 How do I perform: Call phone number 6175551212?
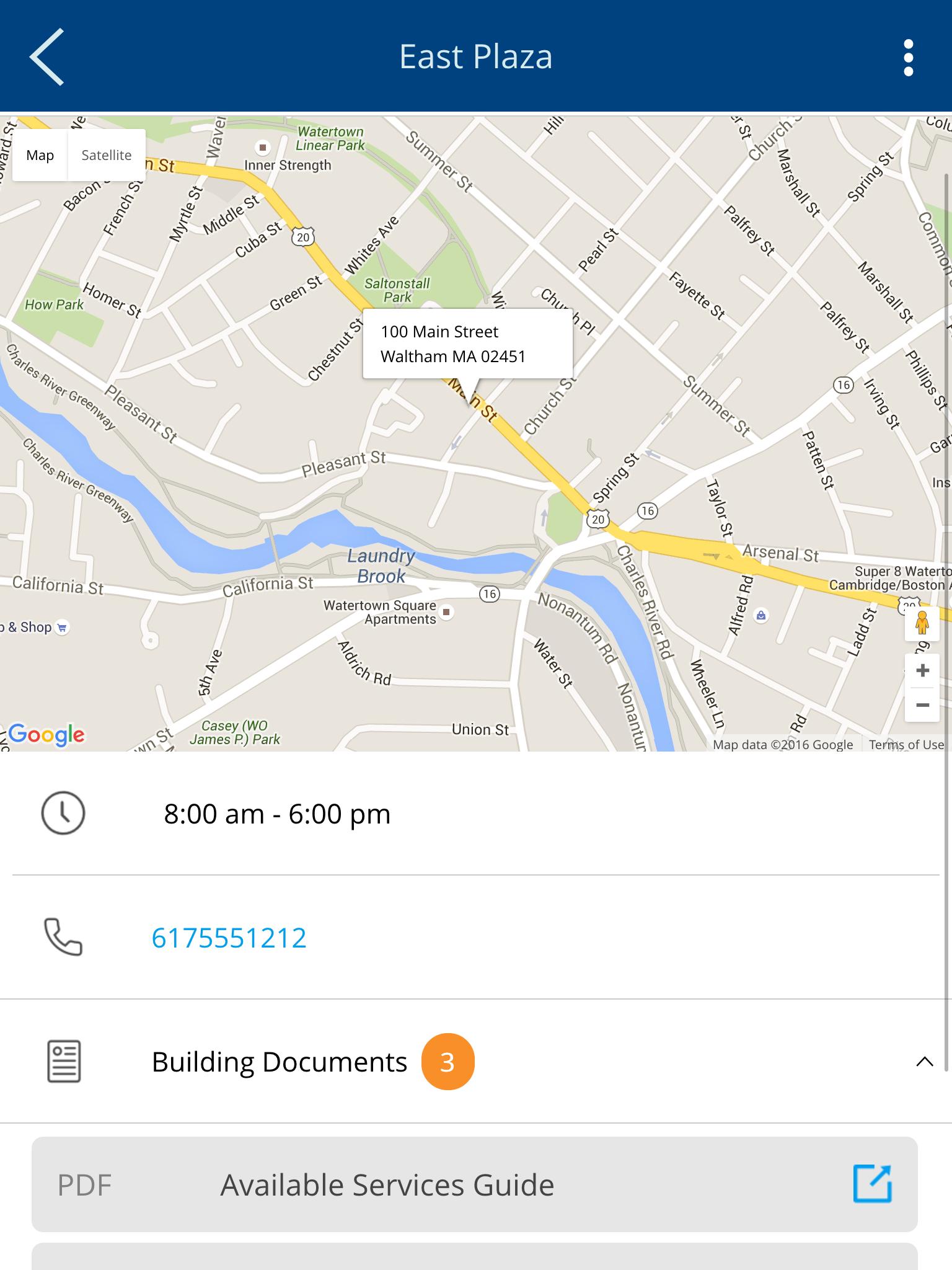pyautogui.click(x=229, y=938)
